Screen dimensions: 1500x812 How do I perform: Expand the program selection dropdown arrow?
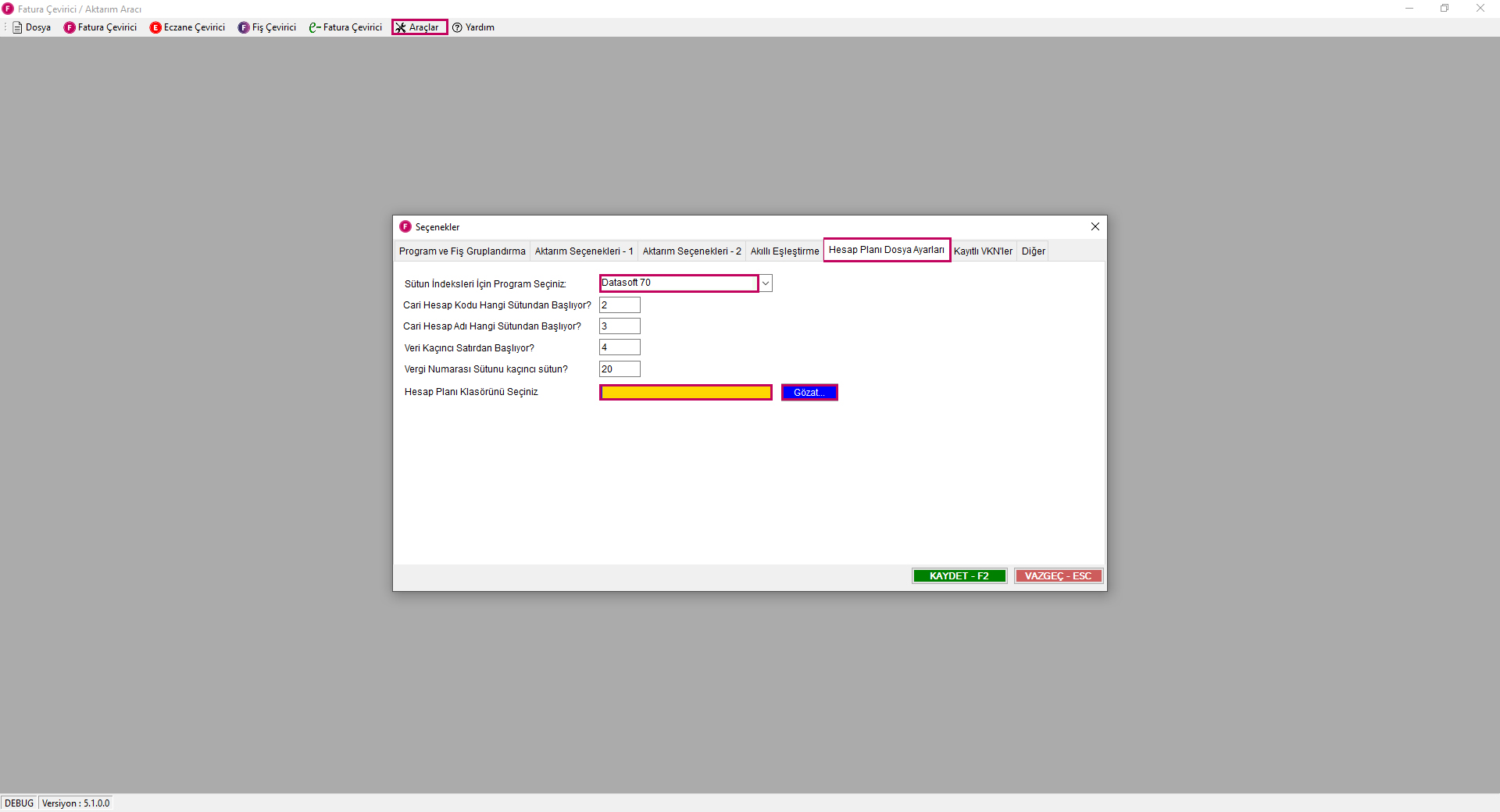coord(766,283)
